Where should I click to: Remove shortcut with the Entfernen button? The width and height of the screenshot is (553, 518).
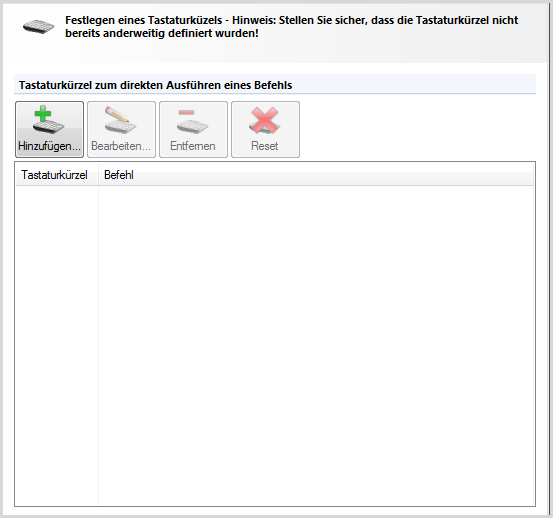coord(193,129)
